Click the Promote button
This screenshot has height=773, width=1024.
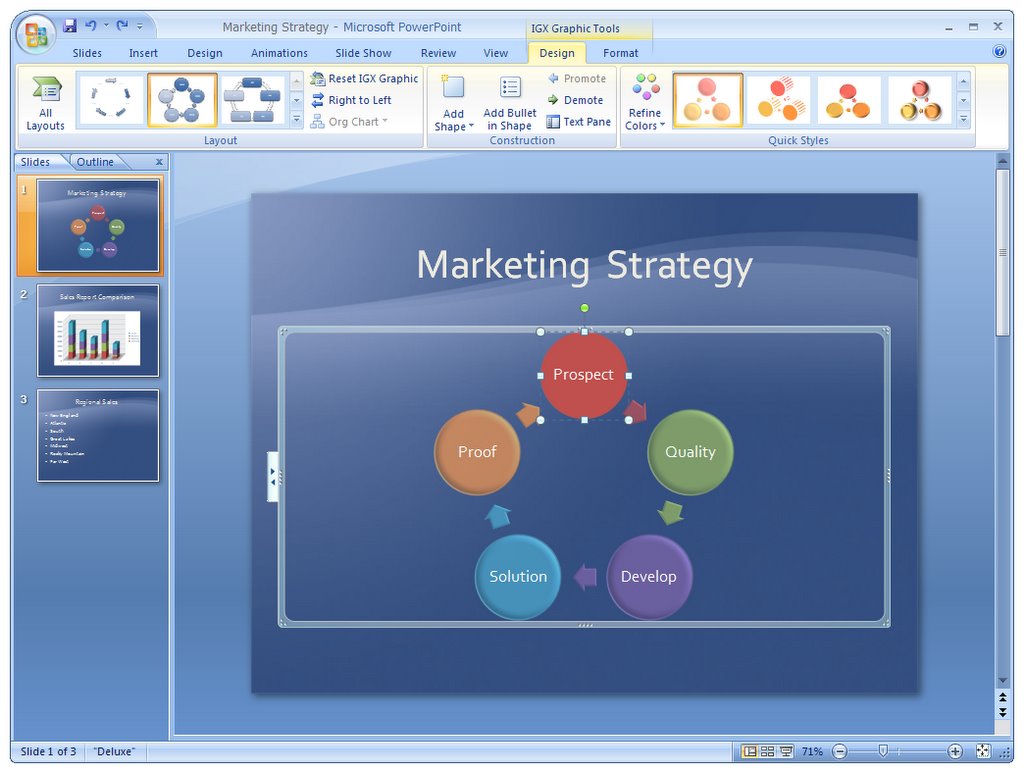pos(577,78)
